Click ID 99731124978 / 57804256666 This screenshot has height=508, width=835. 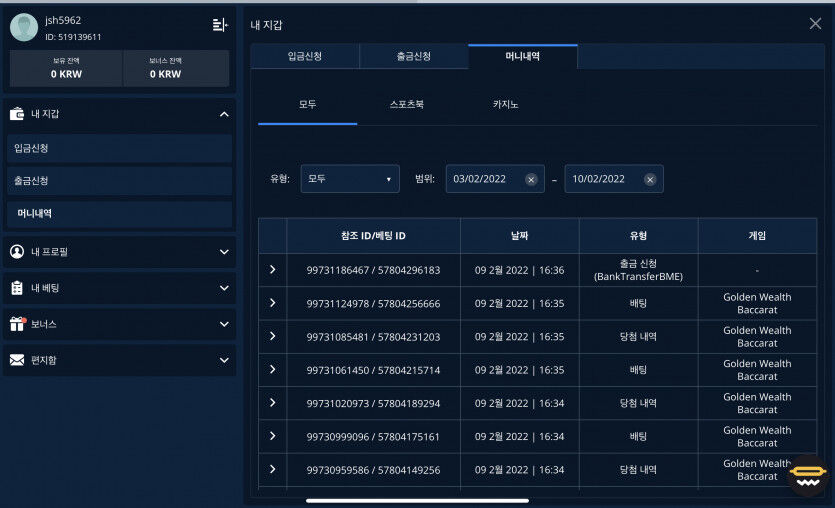(373, 304)
